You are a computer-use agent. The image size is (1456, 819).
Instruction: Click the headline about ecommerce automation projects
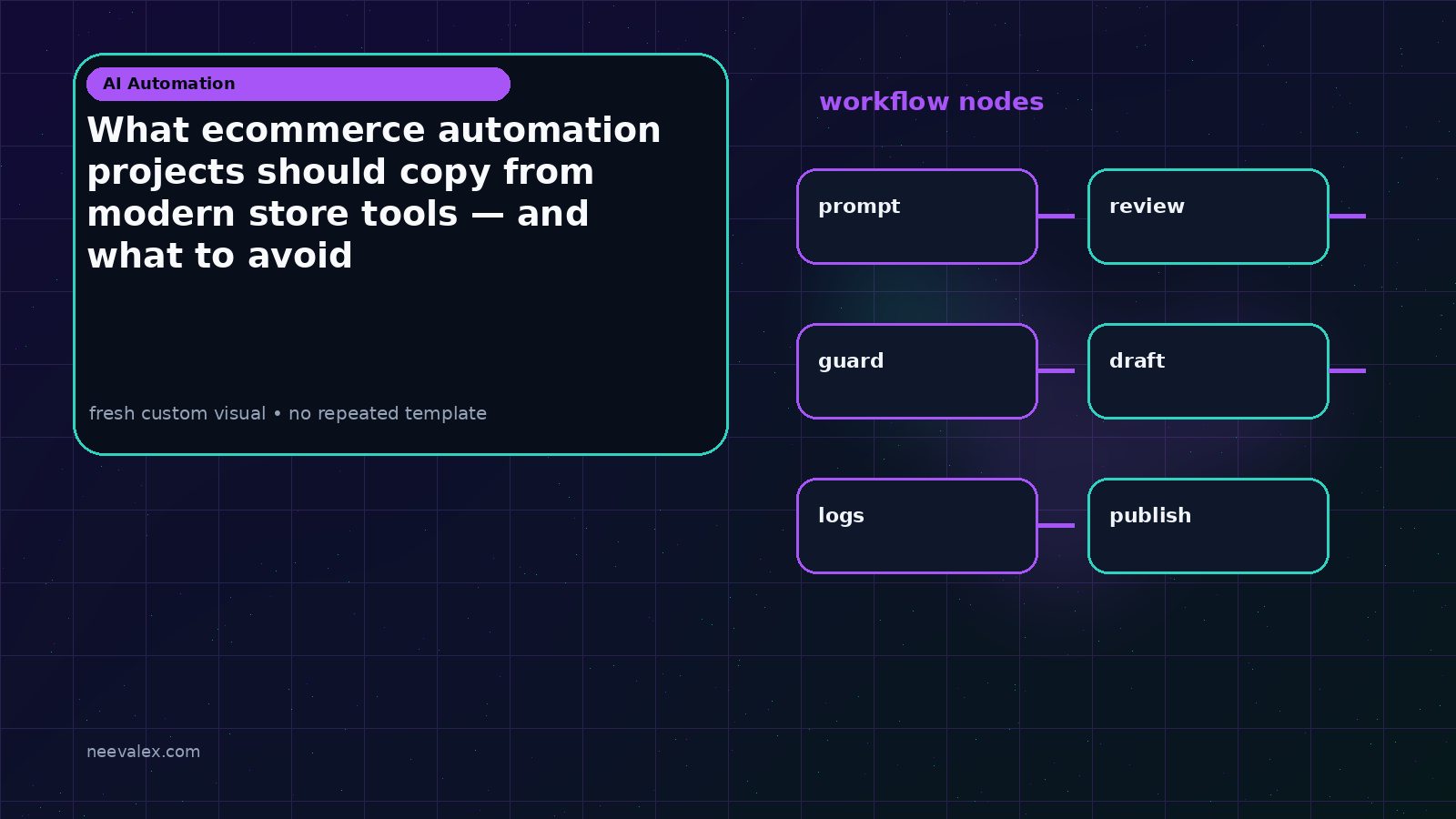tap(374, 193)
